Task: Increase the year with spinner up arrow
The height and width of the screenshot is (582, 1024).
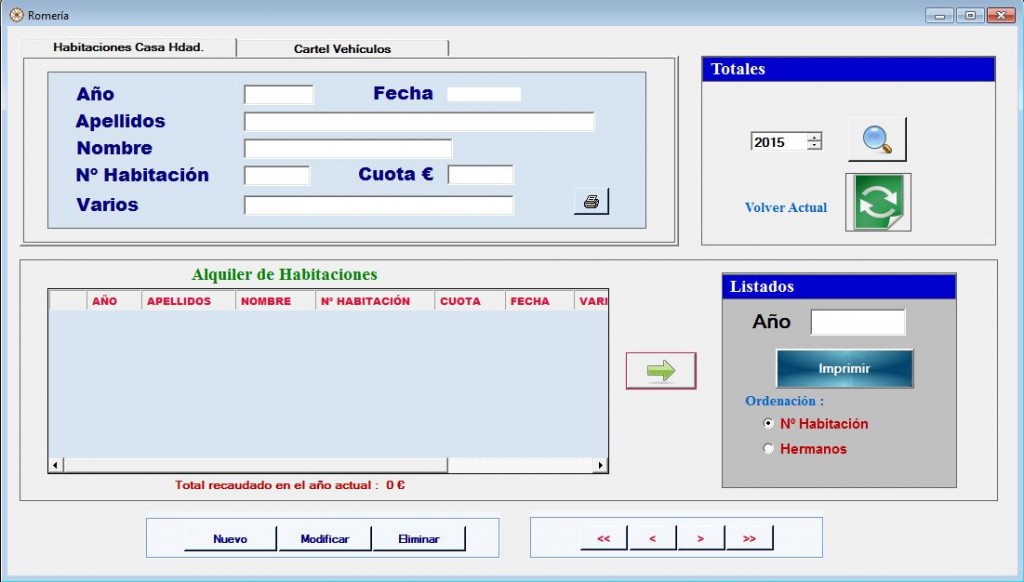Action: [x=814, y=137]
